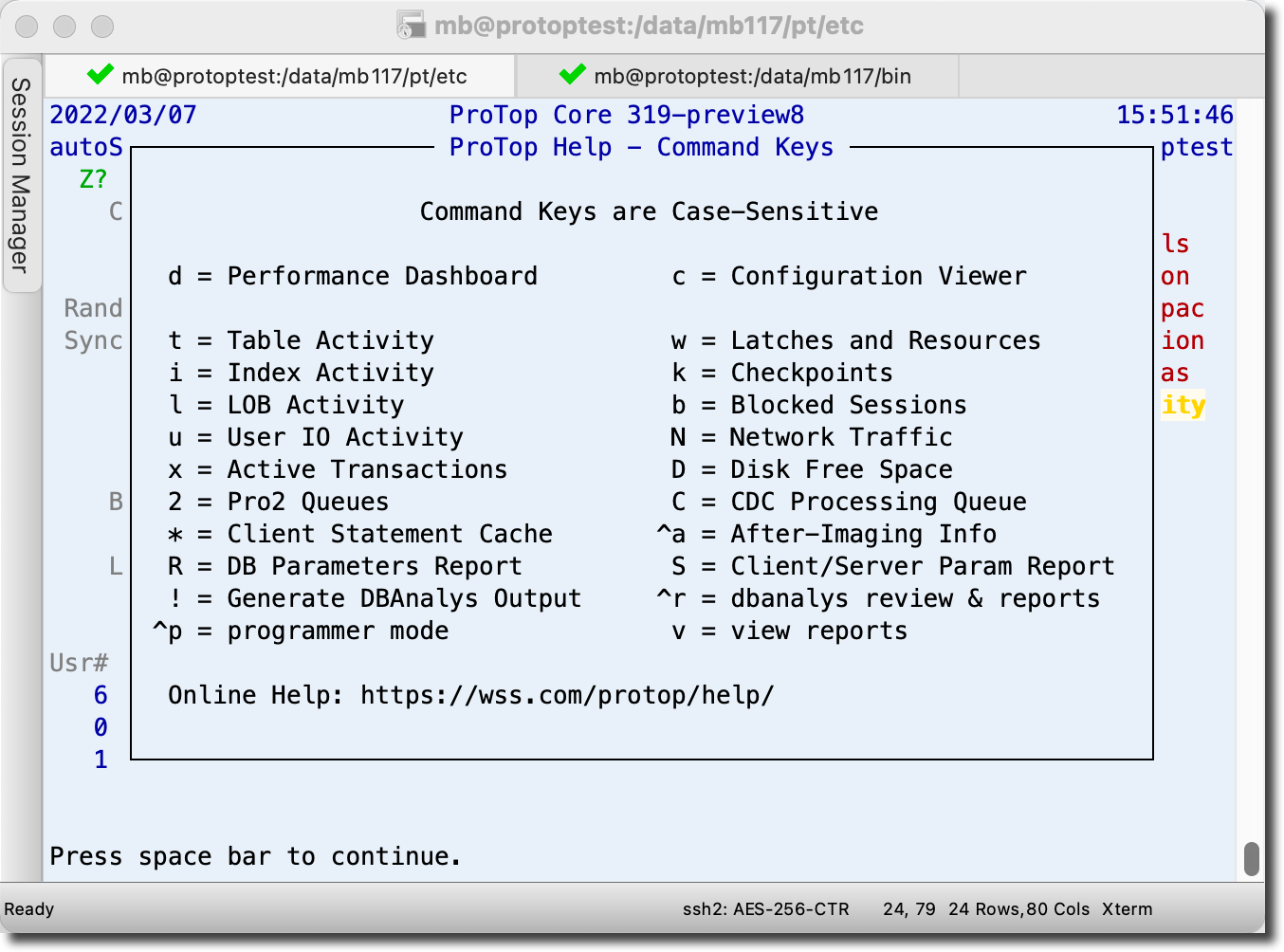Click the clock 15:51:46
Image resolution: width=1284 pixels, height=952 pixels.
click(x=1175, y=116)
